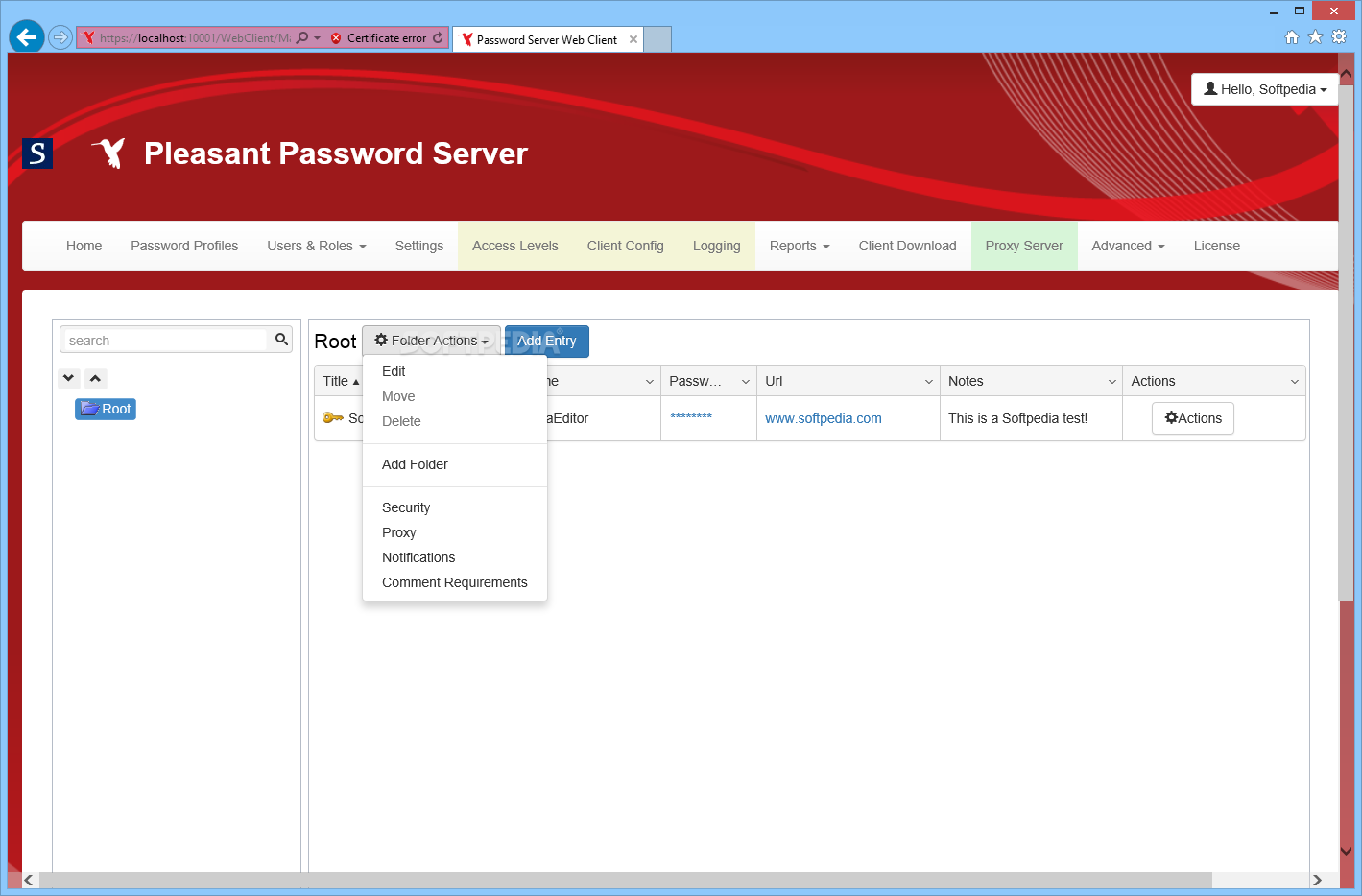
Task: Open Client Download in the navbar
Action: point(908,246)
